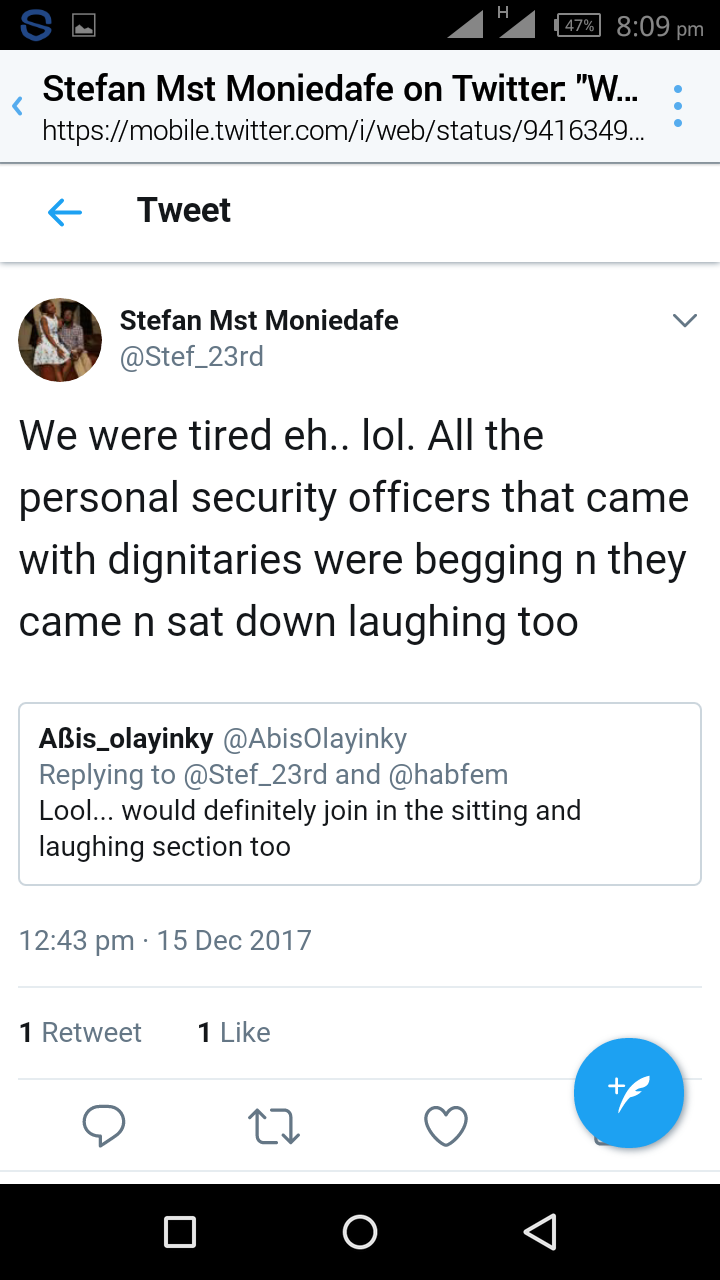The width and height of the screenshot is (720, 1280).
Task: View the 1 Like list
Action: point(234,1032)
